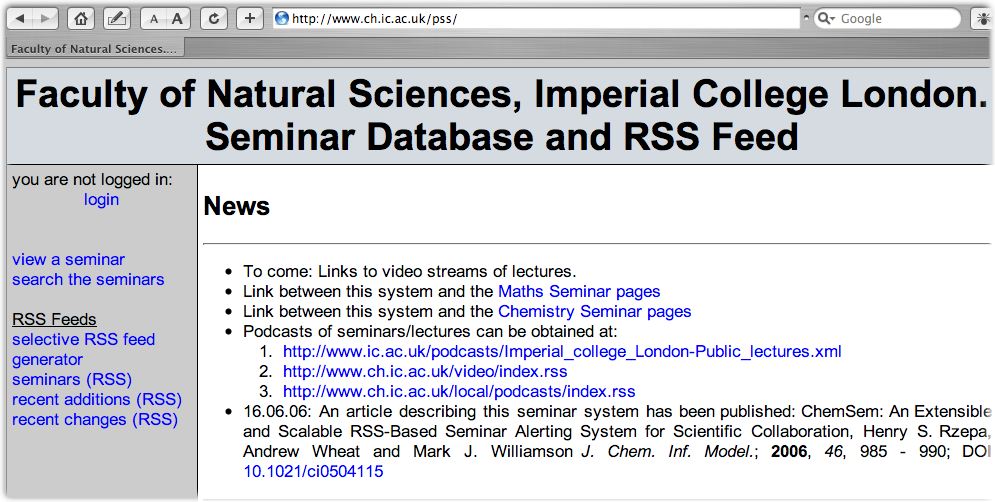Open the Maths Seminar pages link
Screen dimensions: 995x502
click(x=579, y=291)
